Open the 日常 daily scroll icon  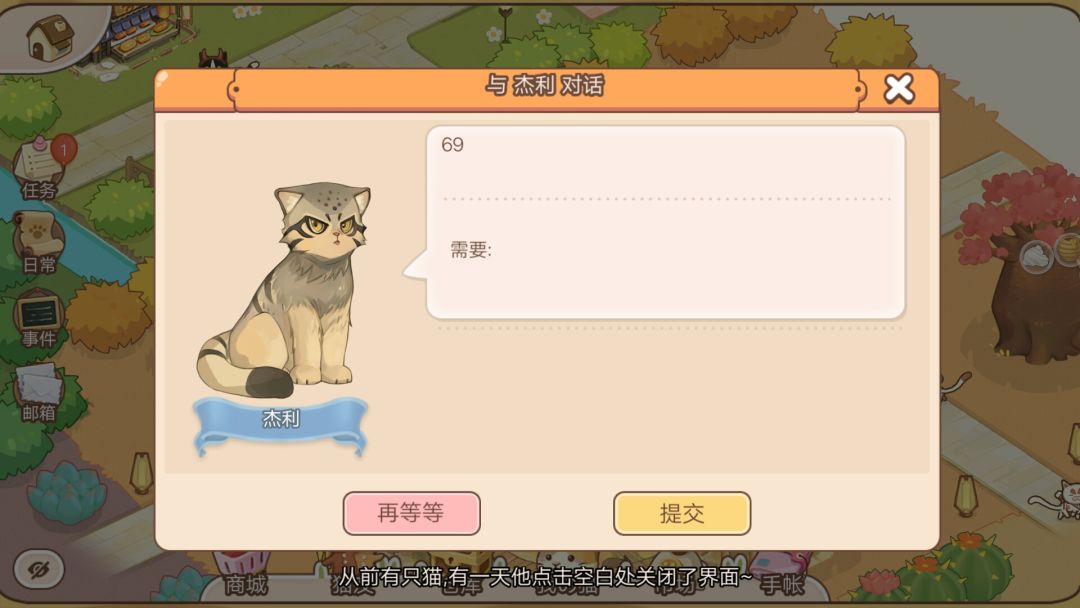pos(39,243)
